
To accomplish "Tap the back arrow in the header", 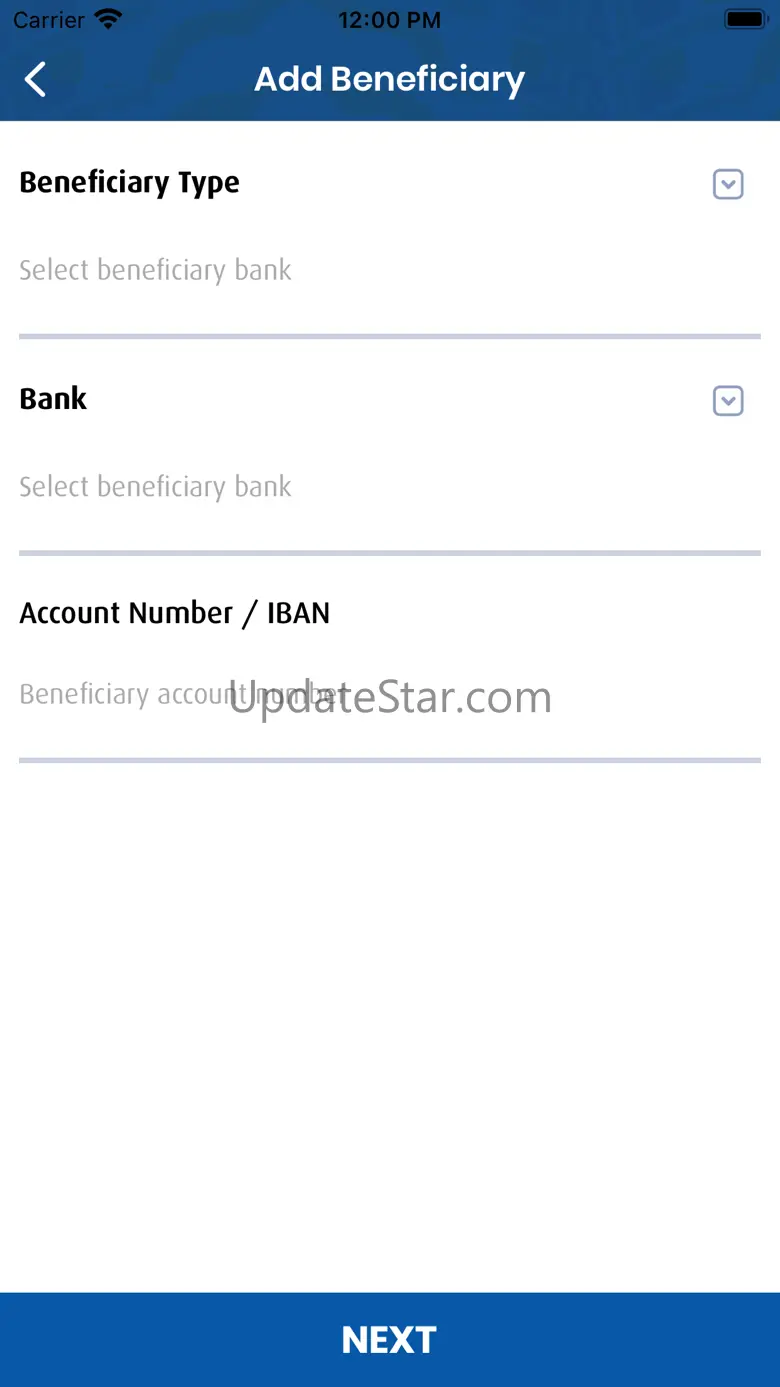I will 36,79.
